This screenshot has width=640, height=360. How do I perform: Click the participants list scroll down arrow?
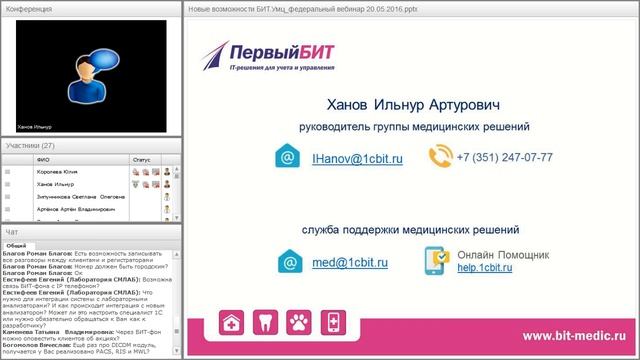coord(177,218)
